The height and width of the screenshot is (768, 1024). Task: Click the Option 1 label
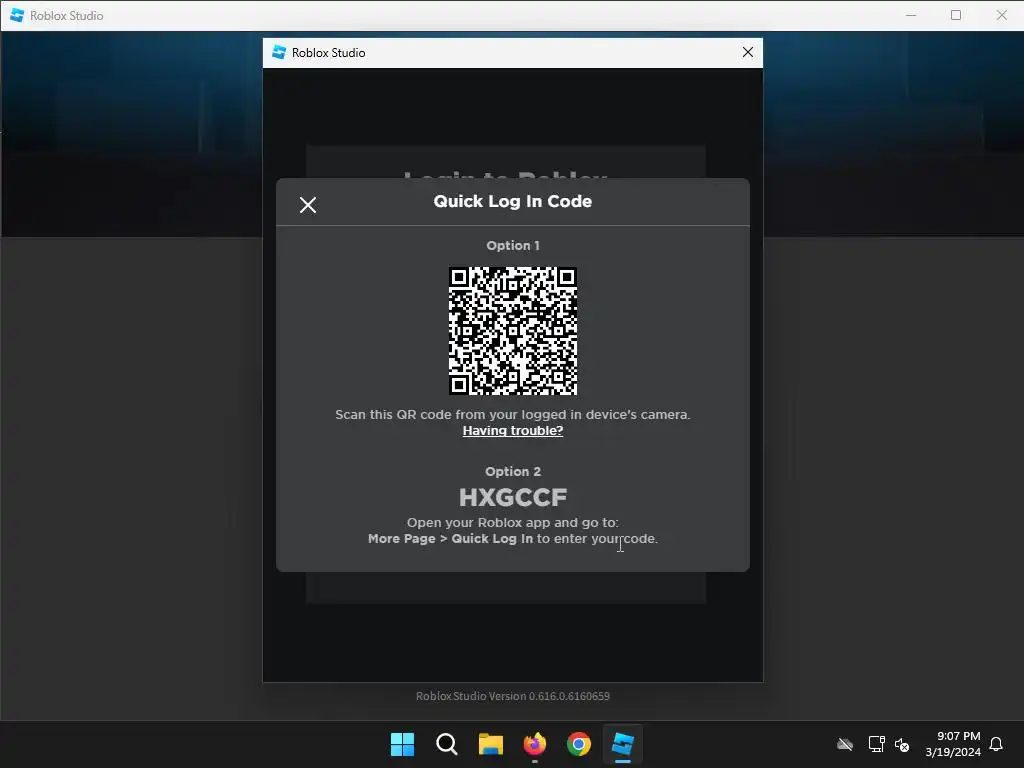pos(513,246)
